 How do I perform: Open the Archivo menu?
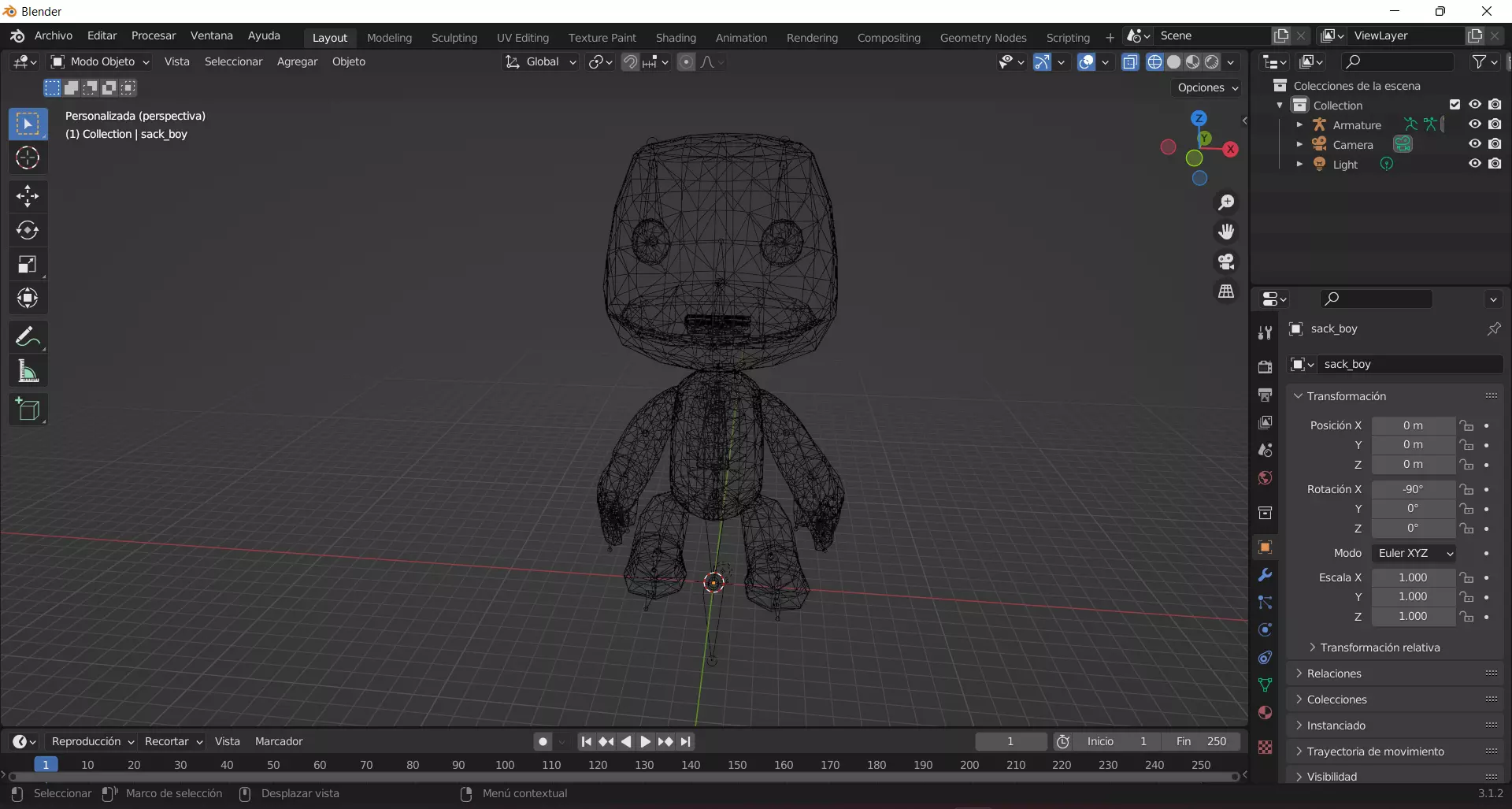point(54,35)
